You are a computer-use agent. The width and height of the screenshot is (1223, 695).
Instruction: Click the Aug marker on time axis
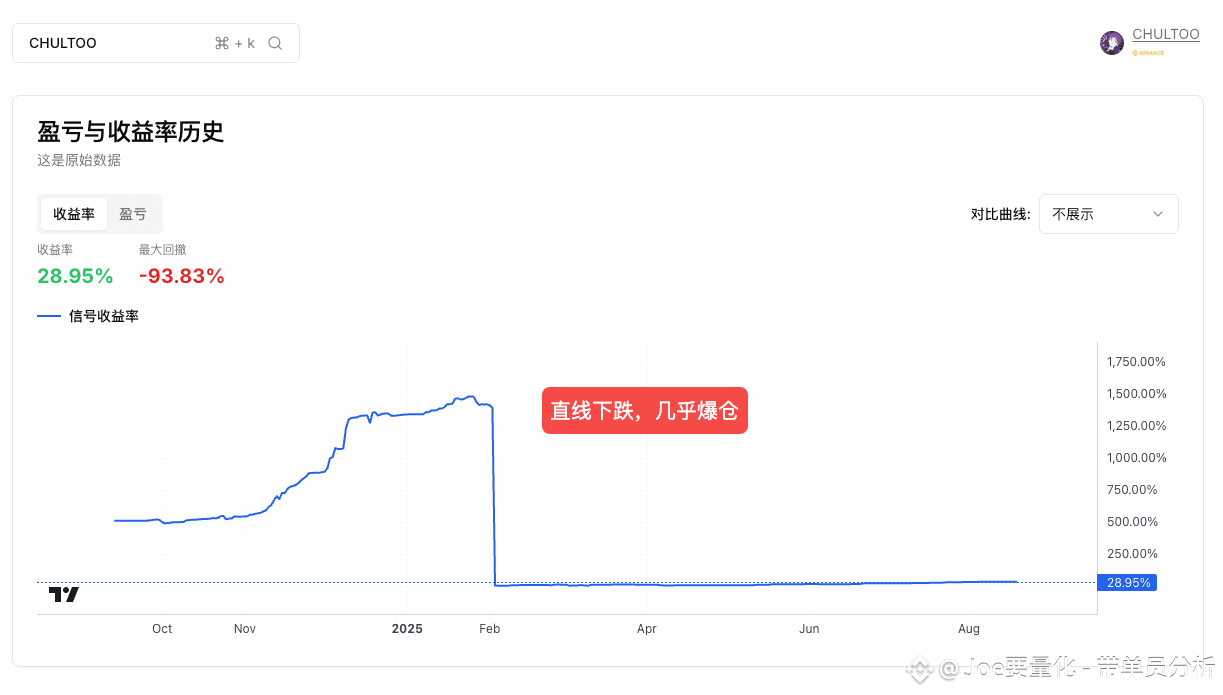[x=969, y=629]
